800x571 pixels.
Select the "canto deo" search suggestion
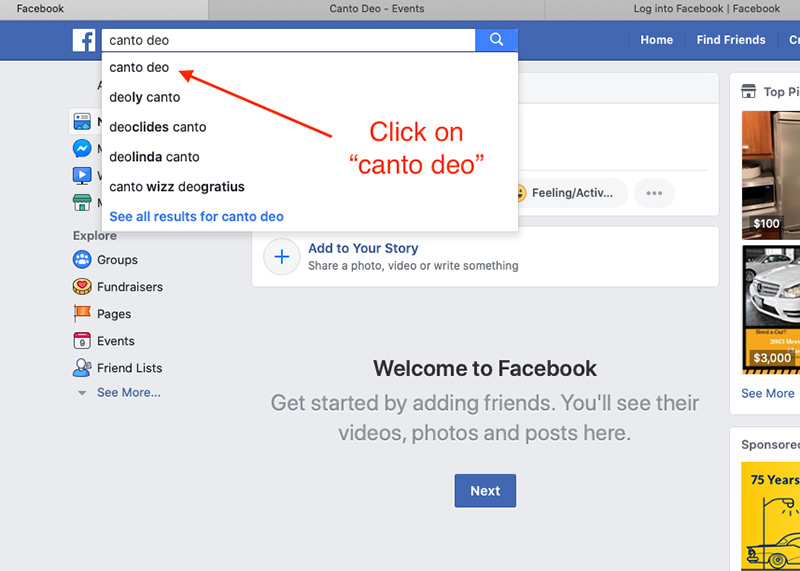[139, 68]
